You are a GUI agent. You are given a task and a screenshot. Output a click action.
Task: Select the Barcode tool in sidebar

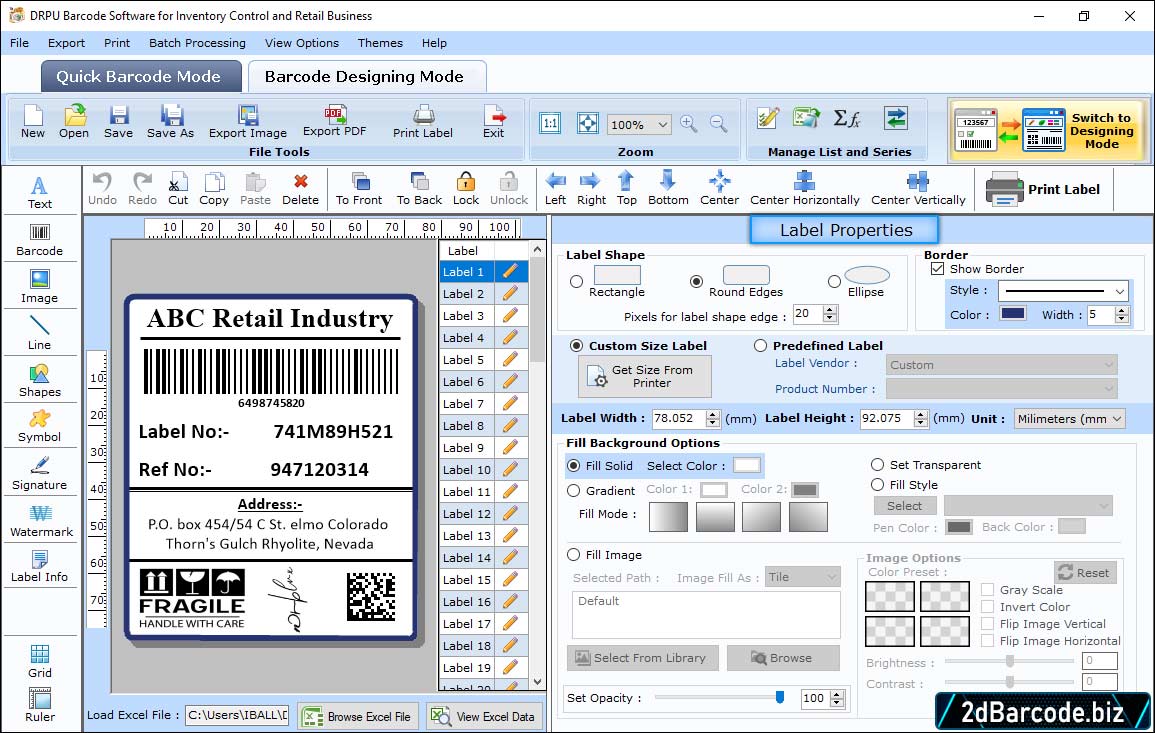click(40, 240)
